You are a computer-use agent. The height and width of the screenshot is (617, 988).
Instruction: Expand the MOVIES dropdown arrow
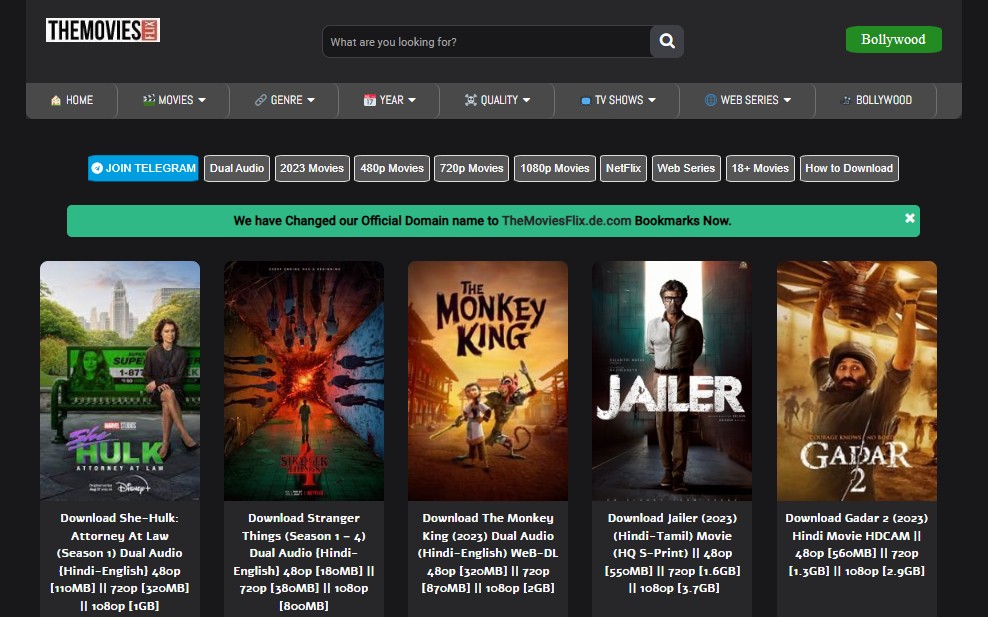202,100
